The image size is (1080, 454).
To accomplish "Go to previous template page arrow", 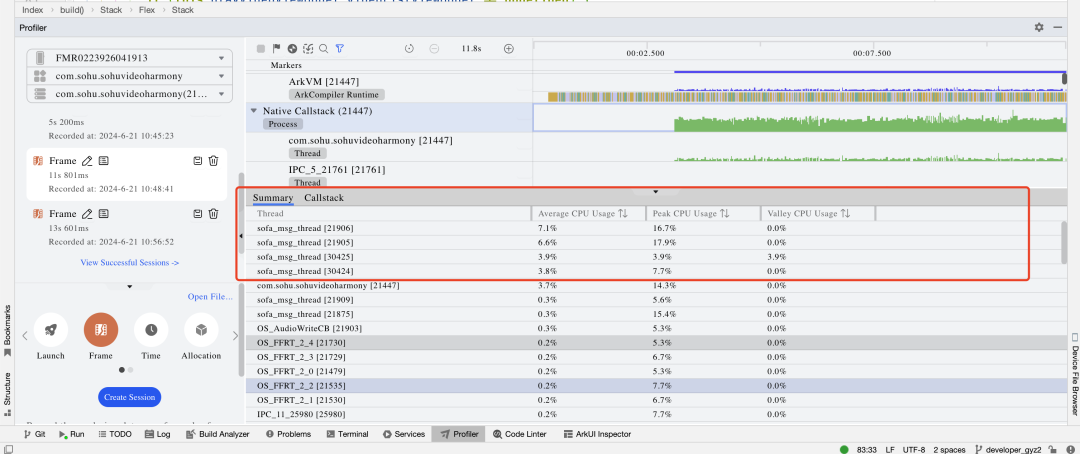I will (x=25, y=336).
